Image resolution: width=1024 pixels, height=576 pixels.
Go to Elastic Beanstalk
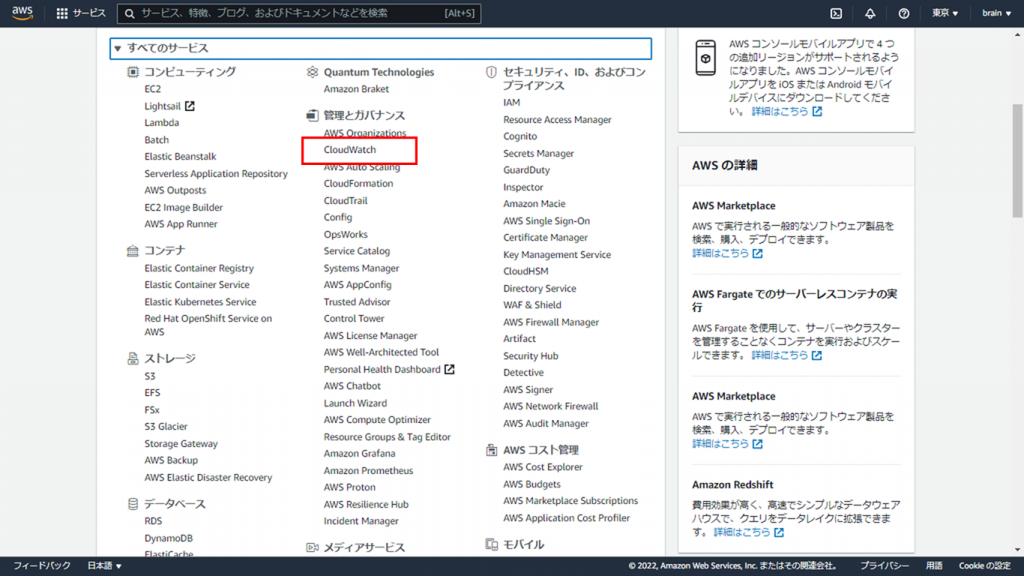click(180, 156)
